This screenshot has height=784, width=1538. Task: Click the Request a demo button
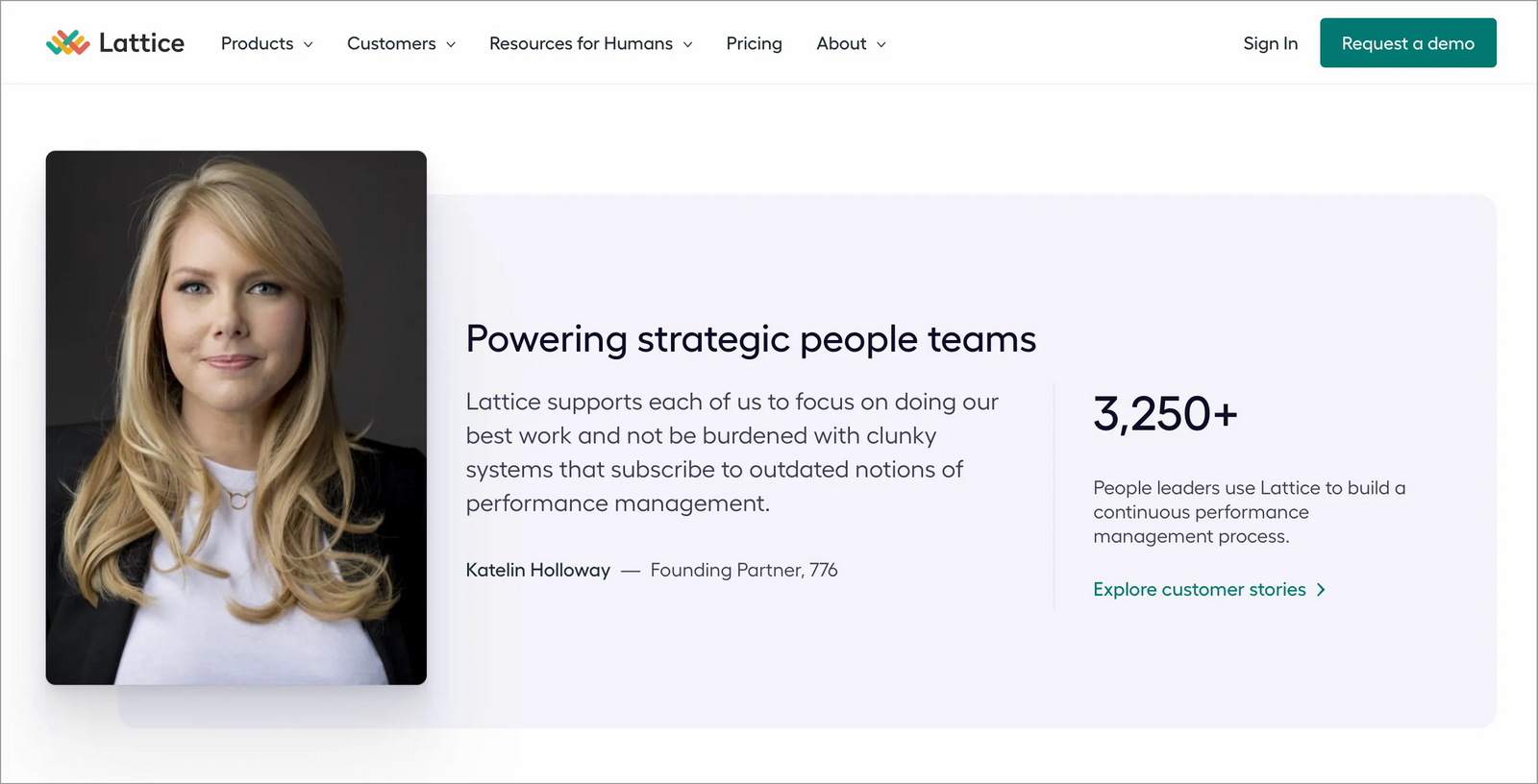[1407, 43]
